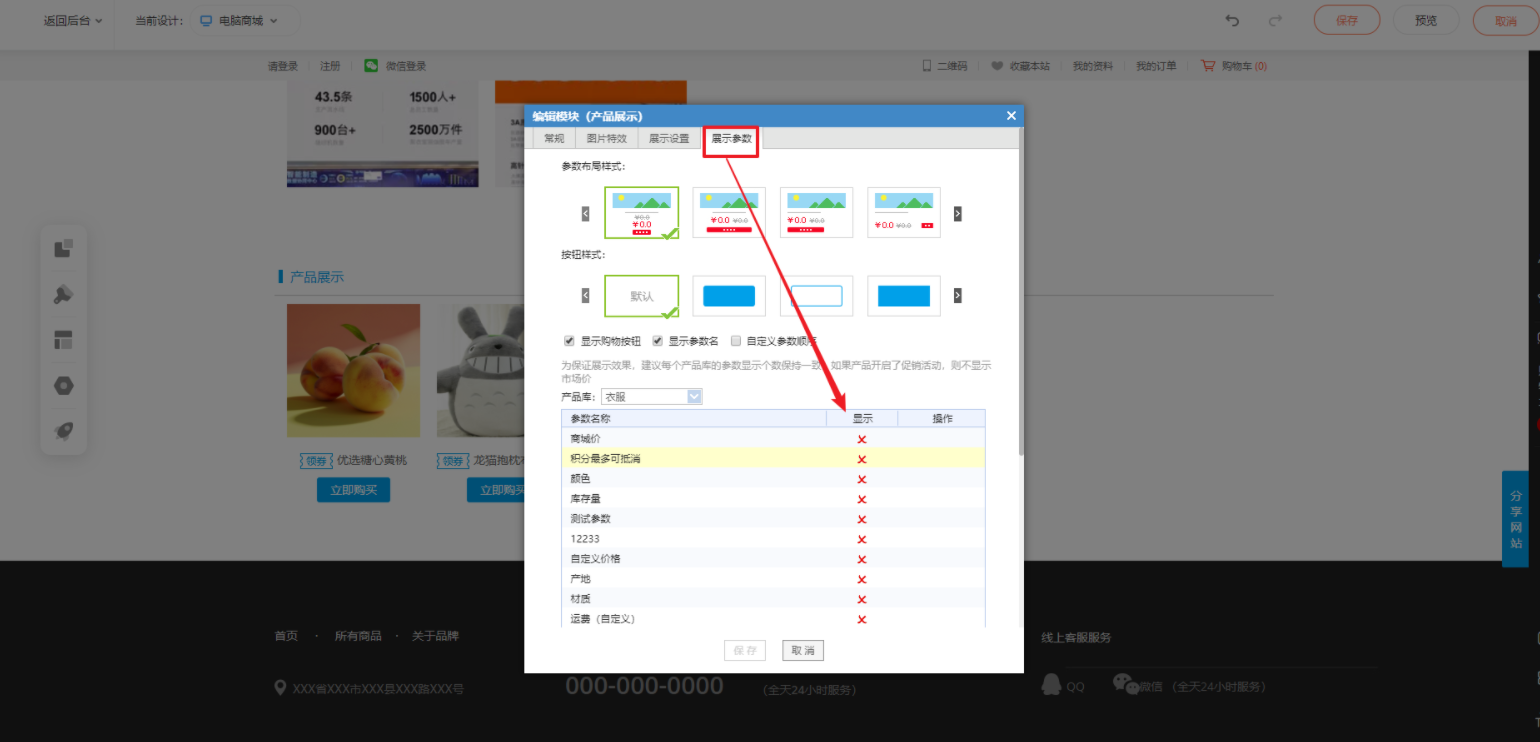The image size is (1540, 742).
Task: Open the rocket icon in the left sidebar
Action: tap(64, 431)
